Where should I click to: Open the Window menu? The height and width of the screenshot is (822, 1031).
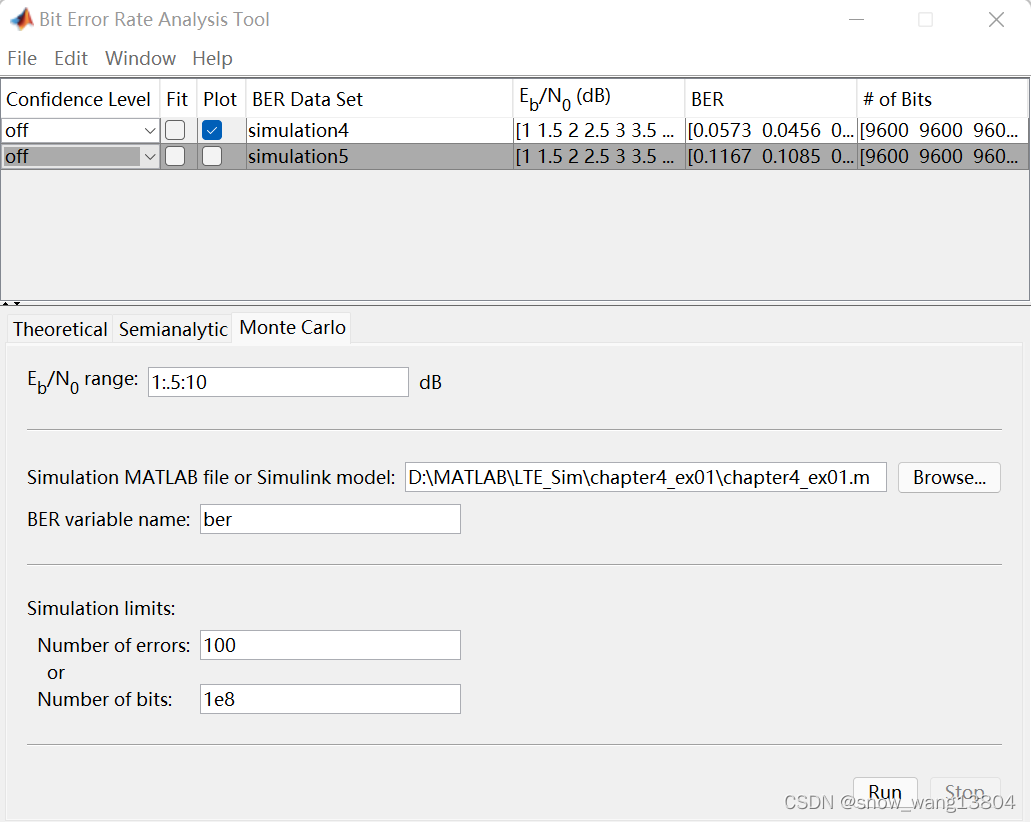pyautogui.click(x=140, y=59)
